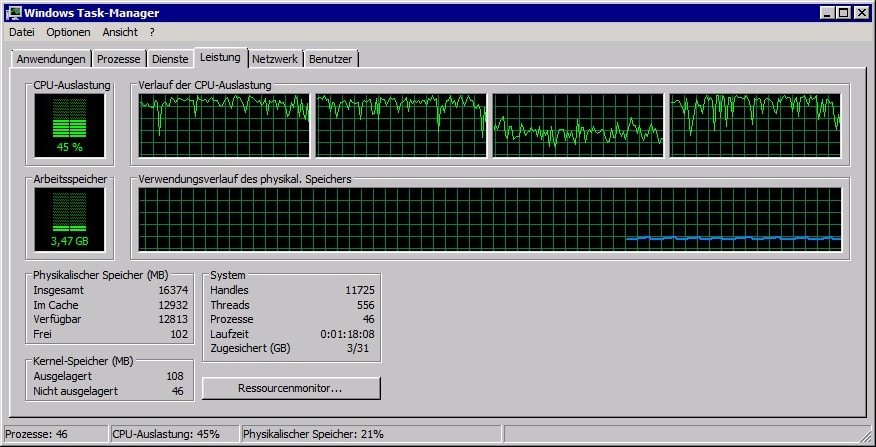Image resolution: width=876 pixels, height=447 pixels.
Task: Click 'Verwendungsverlauf des physikal. Speichers' label
Action: pyautogui.click(x=245, y=179)
